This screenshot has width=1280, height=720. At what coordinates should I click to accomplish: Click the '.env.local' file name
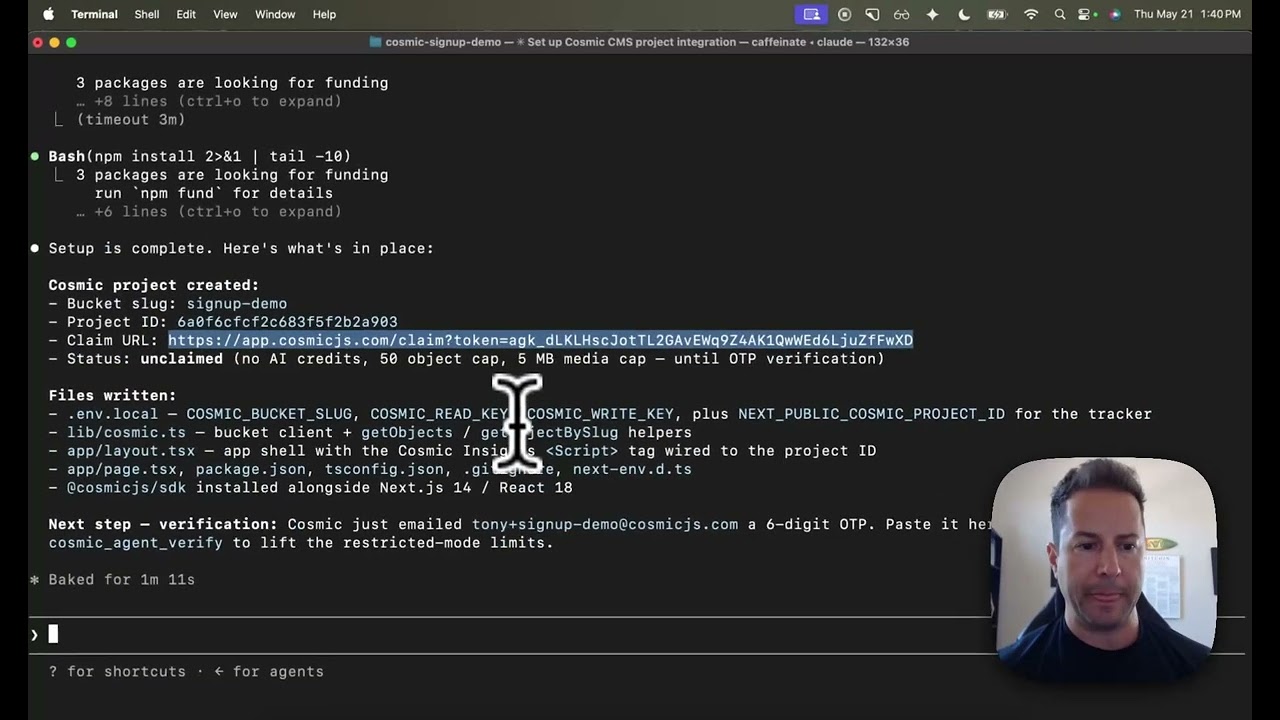coord(112,414)
